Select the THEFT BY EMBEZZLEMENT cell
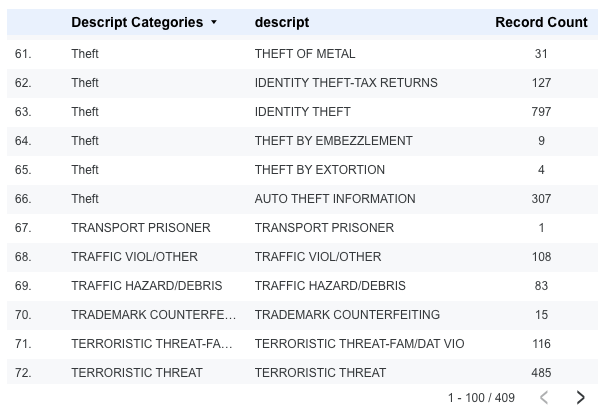This screenshot has height=419, width=604. pos(333,141)
